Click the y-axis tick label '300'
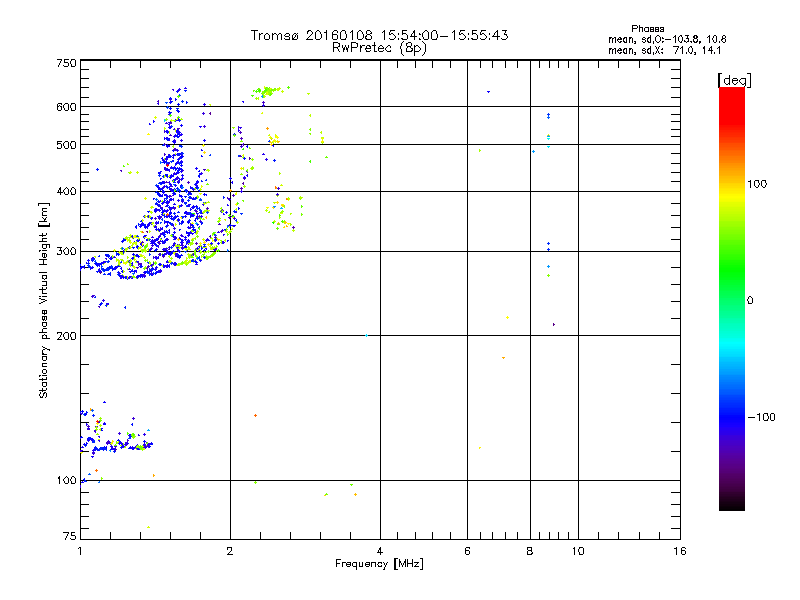The width and height of the screenshot is (800, 600). (66, 251)
